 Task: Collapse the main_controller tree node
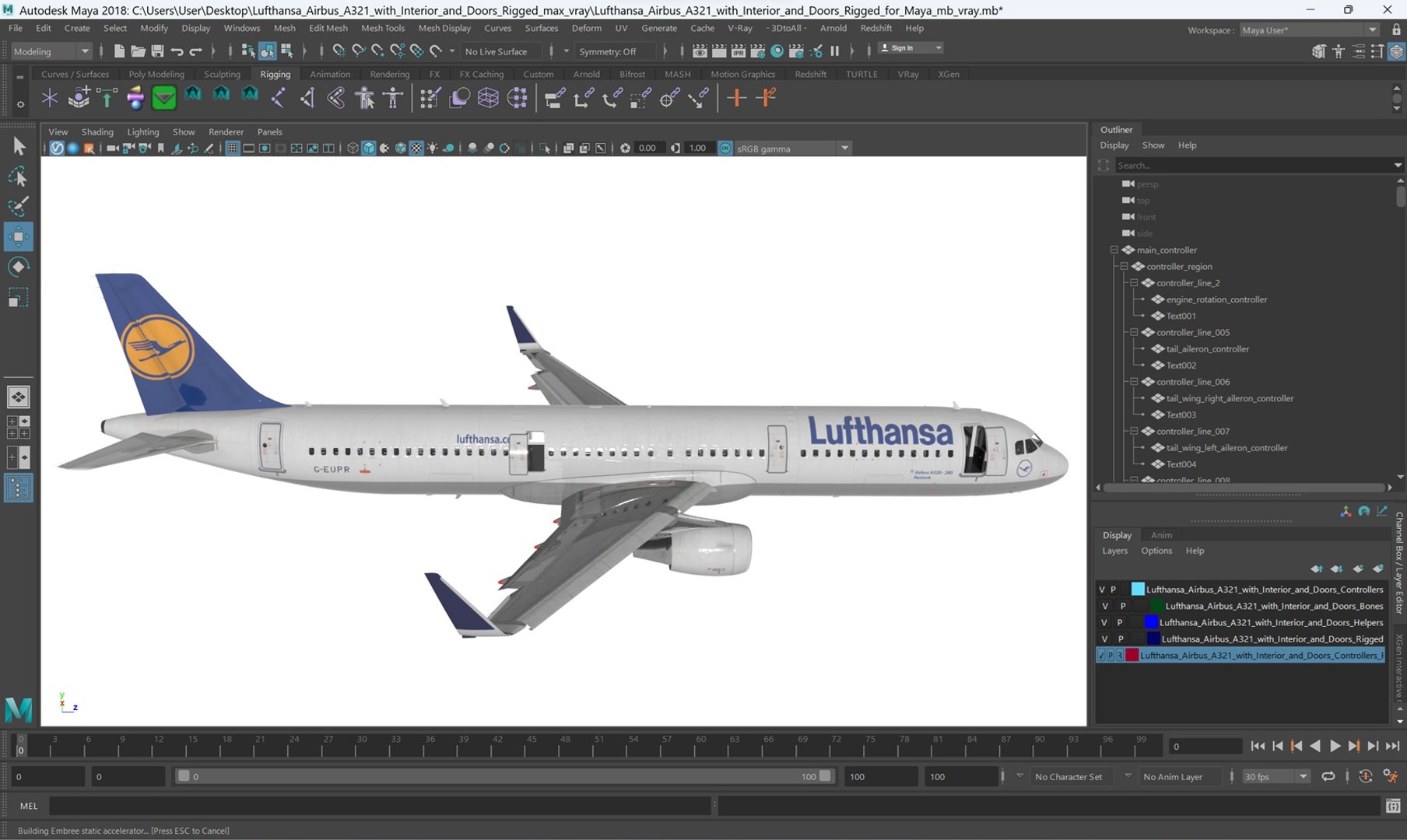(x=1114, y=250)
